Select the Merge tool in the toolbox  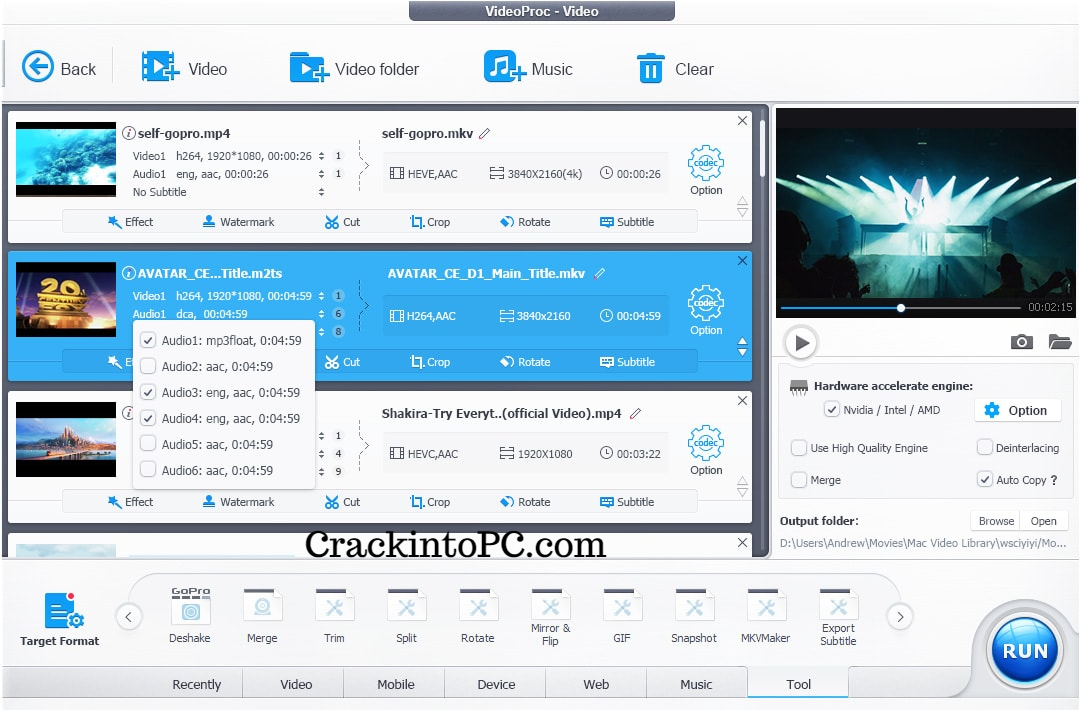pyautogui.click(x=262, y=616)
